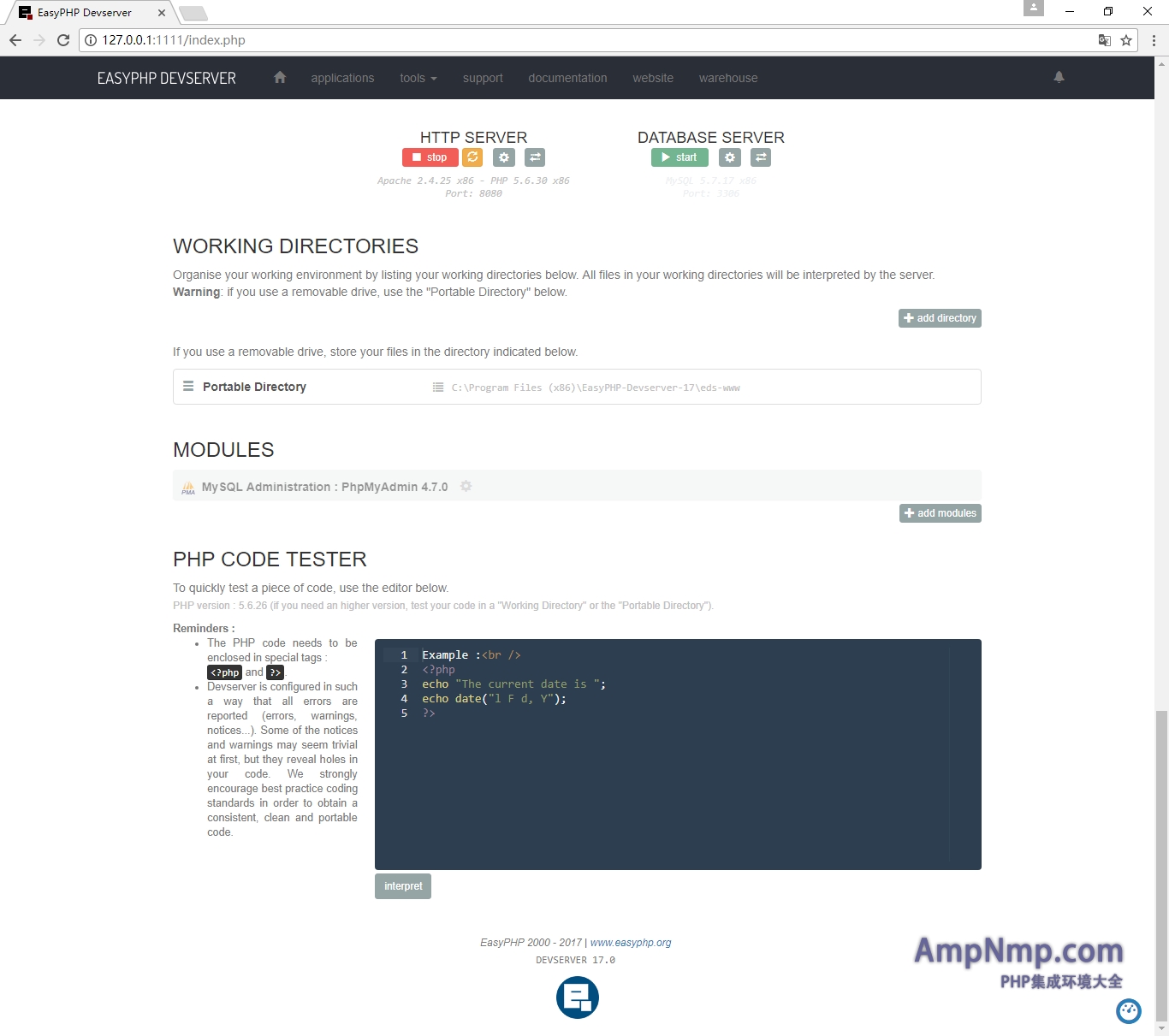This screenshot has height=1036, width=1169.
Task: Click the HTTP server switch arrows icon
Action: click(535, 157)
